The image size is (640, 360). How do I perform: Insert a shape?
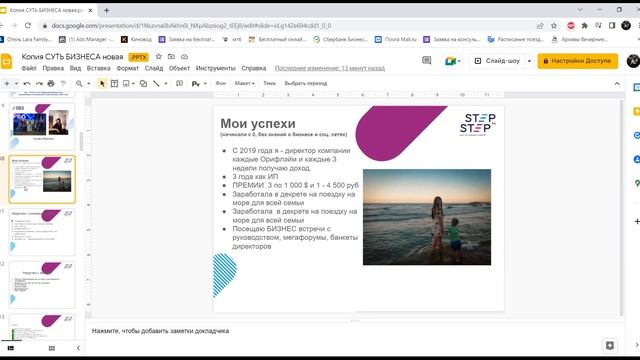pos(143,83)
